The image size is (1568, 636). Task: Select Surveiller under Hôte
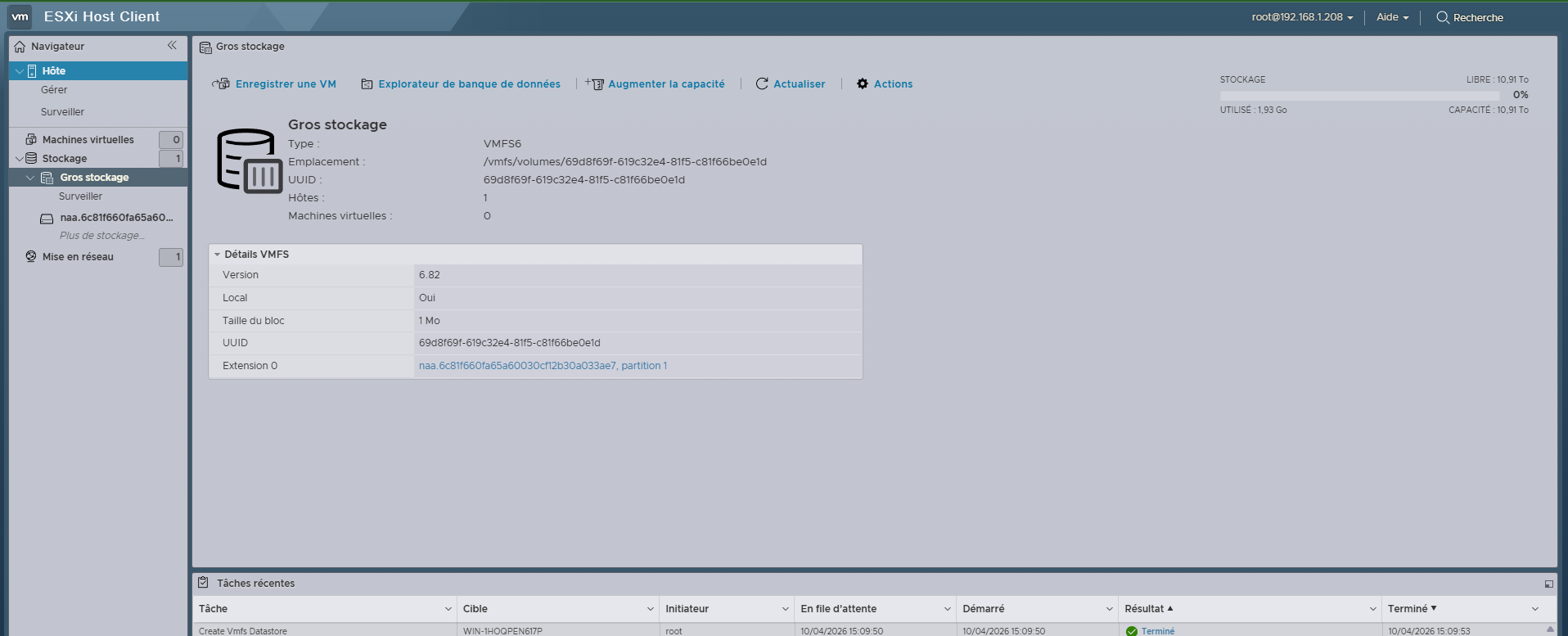pos(62,112)
